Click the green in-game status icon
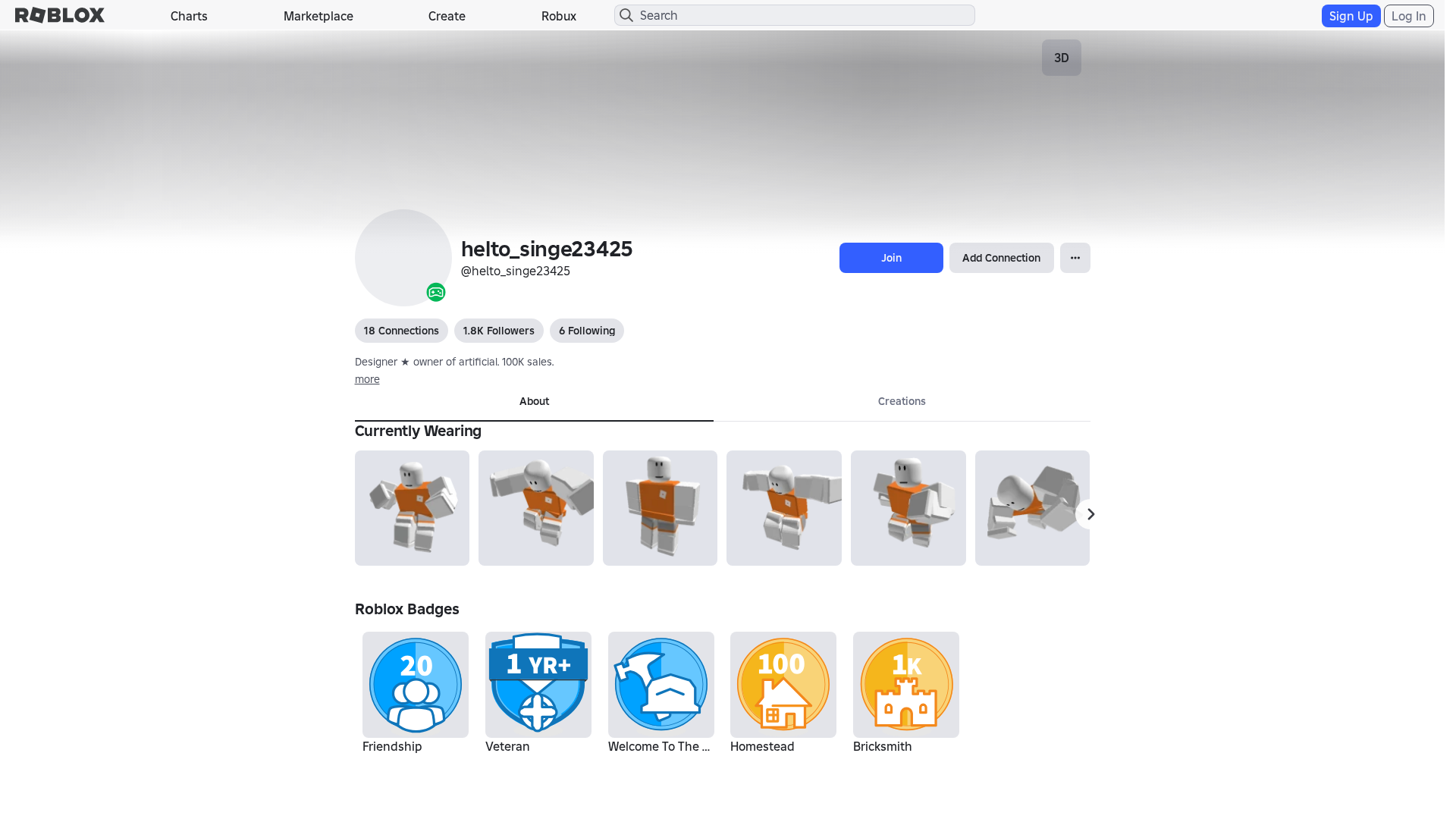The width and height of the screenshot is (1456, 819). click(436, 292)
